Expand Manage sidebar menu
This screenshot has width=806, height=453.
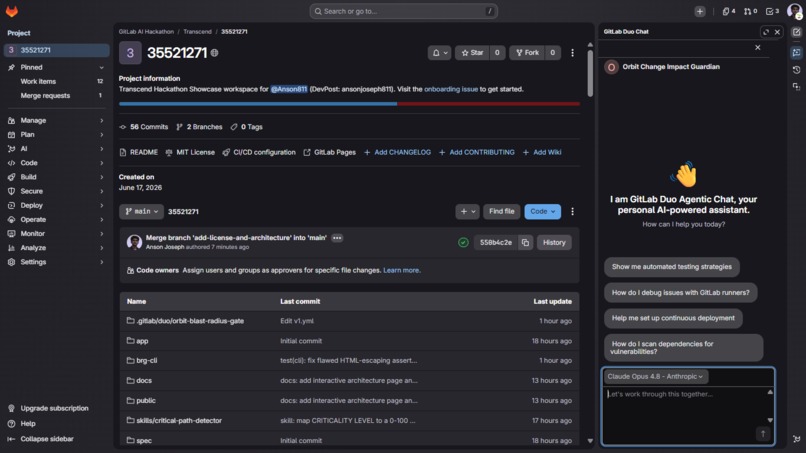[x=56, y=120]
